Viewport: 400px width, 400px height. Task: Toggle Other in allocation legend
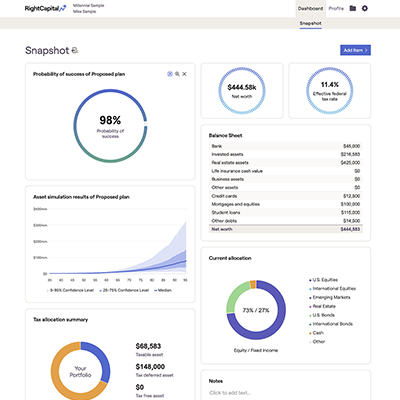coord(317,342)
